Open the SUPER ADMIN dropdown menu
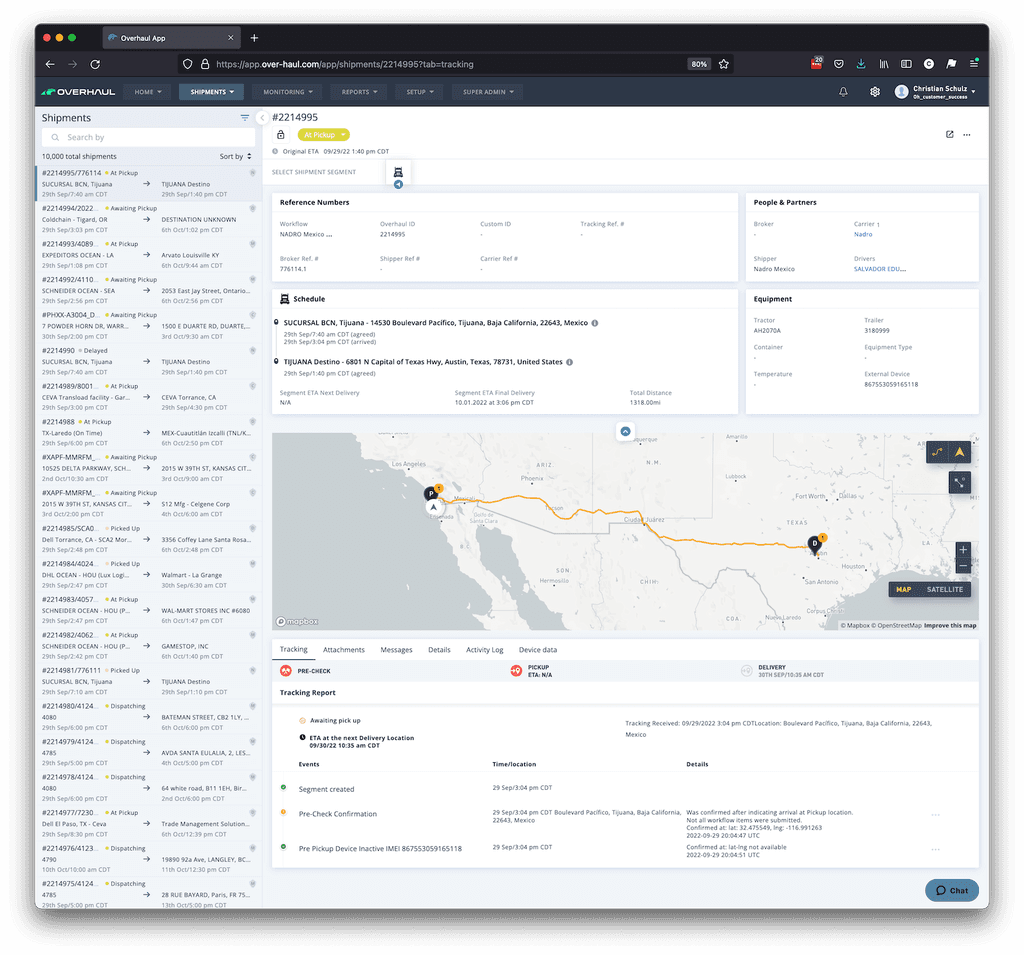 (488, 92)
